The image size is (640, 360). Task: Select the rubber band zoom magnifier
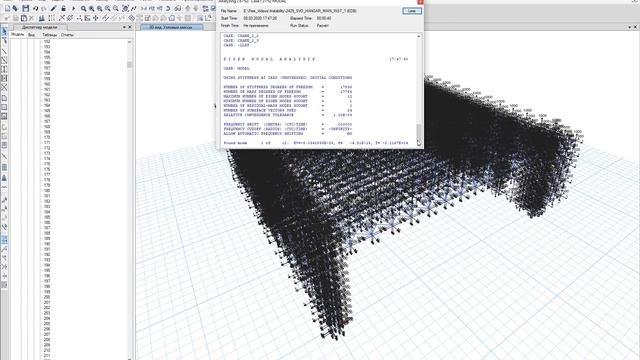pos(83,9)
